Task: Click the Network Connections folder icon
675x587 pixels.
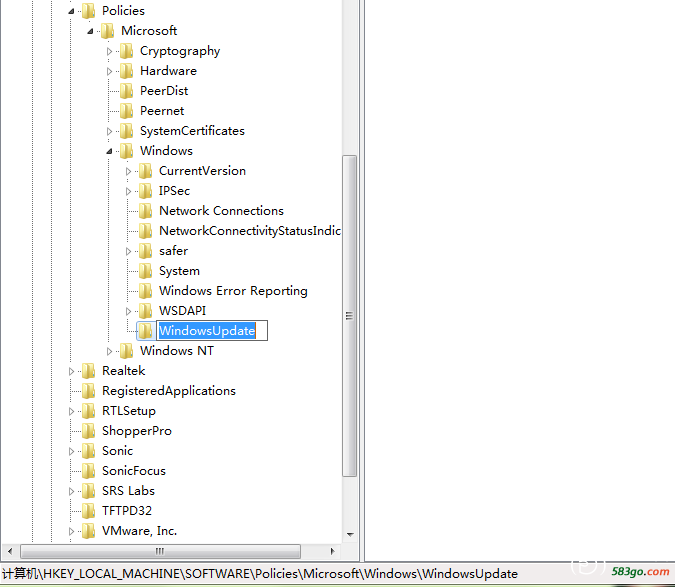Action: [145, 211]
